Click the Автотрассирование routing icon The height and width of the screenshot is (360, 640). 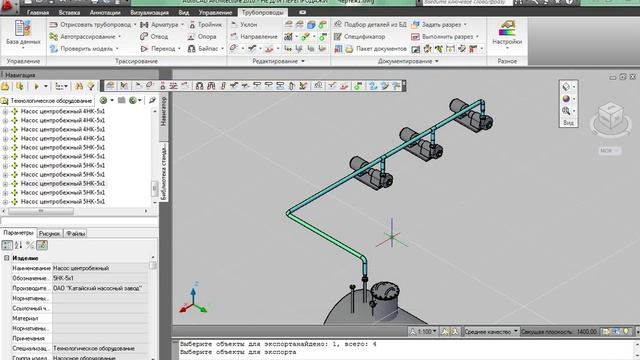point(53,37)
